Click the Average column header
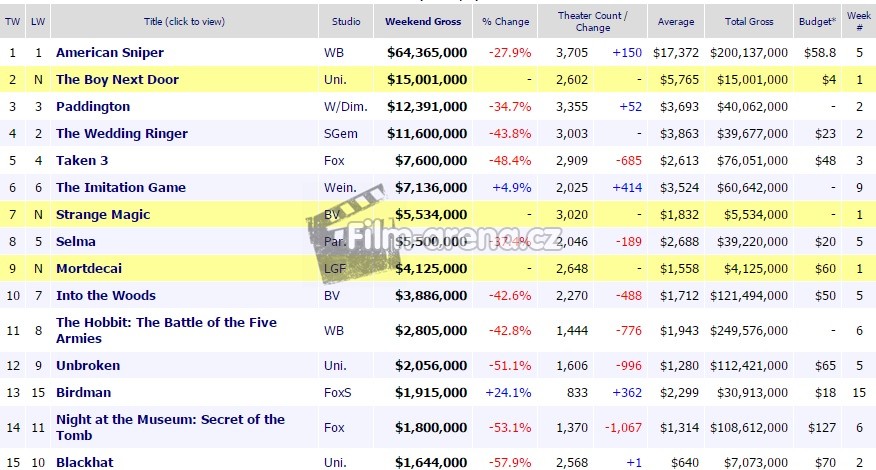 click(675, 21)
